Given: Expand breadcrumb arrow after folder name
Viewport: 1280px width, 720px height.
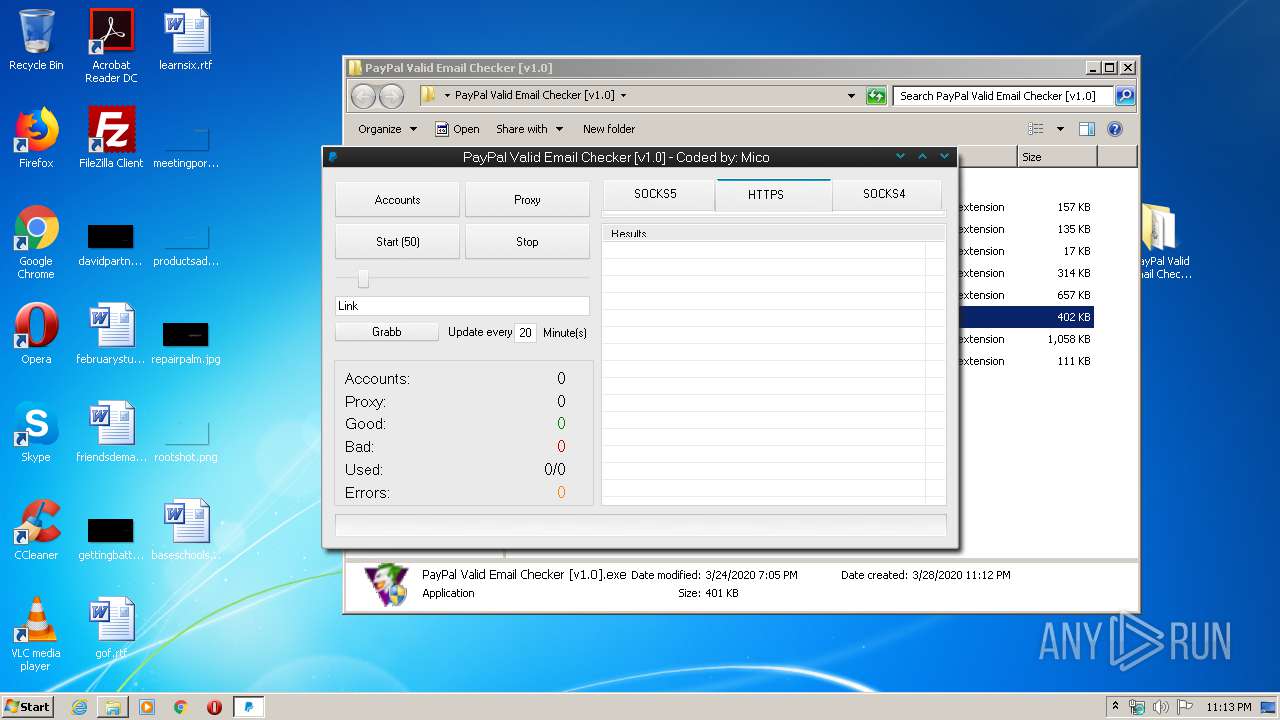Looking at the screenshot, I should [624, 96].
